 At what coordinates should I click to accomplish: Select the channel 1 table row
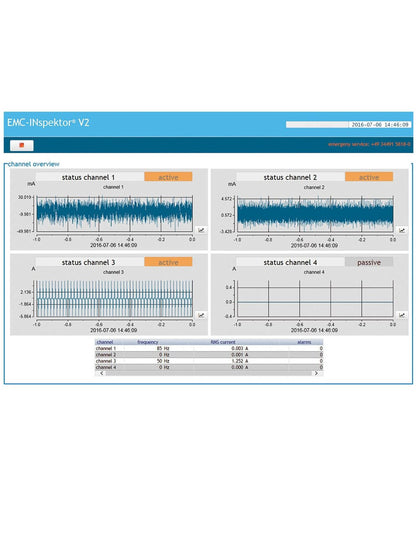click(x=209, y=348)
